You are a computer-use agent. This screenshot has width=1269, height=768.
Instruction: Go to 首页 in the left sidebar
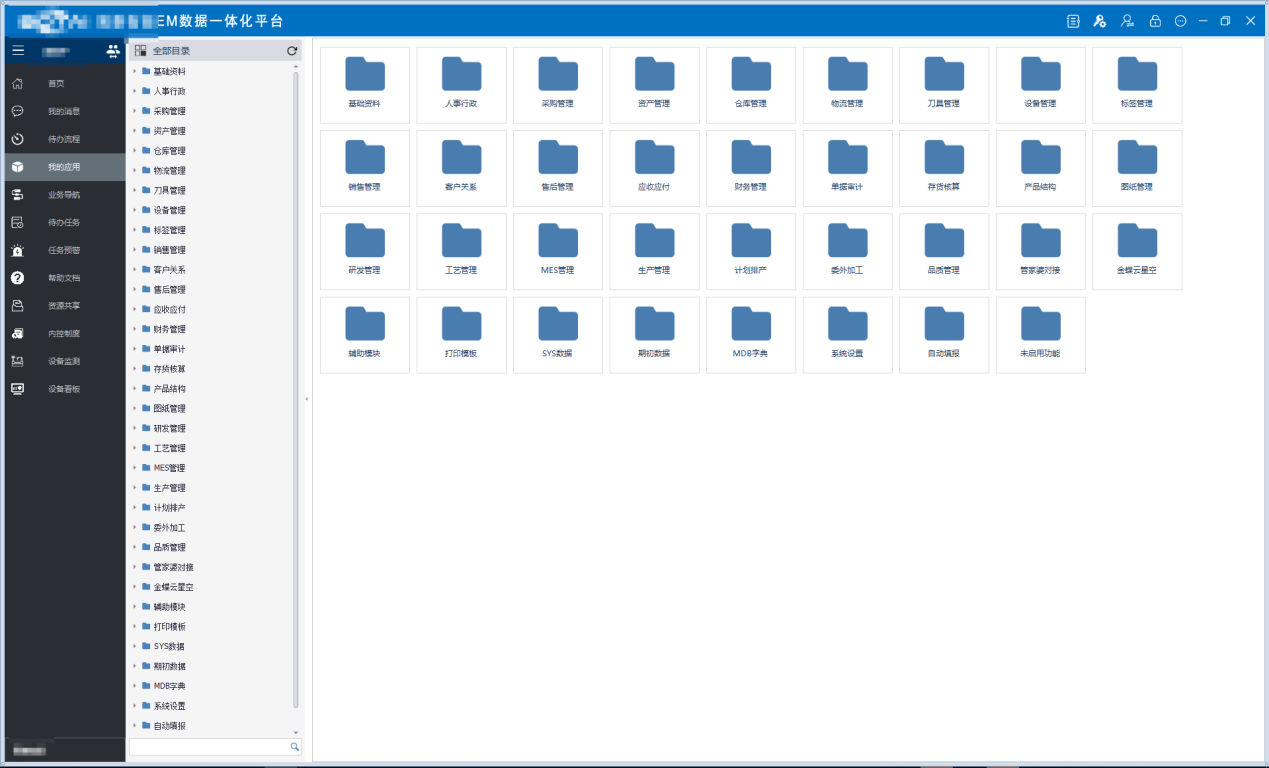pyautogui.click(x=56, y=84)
